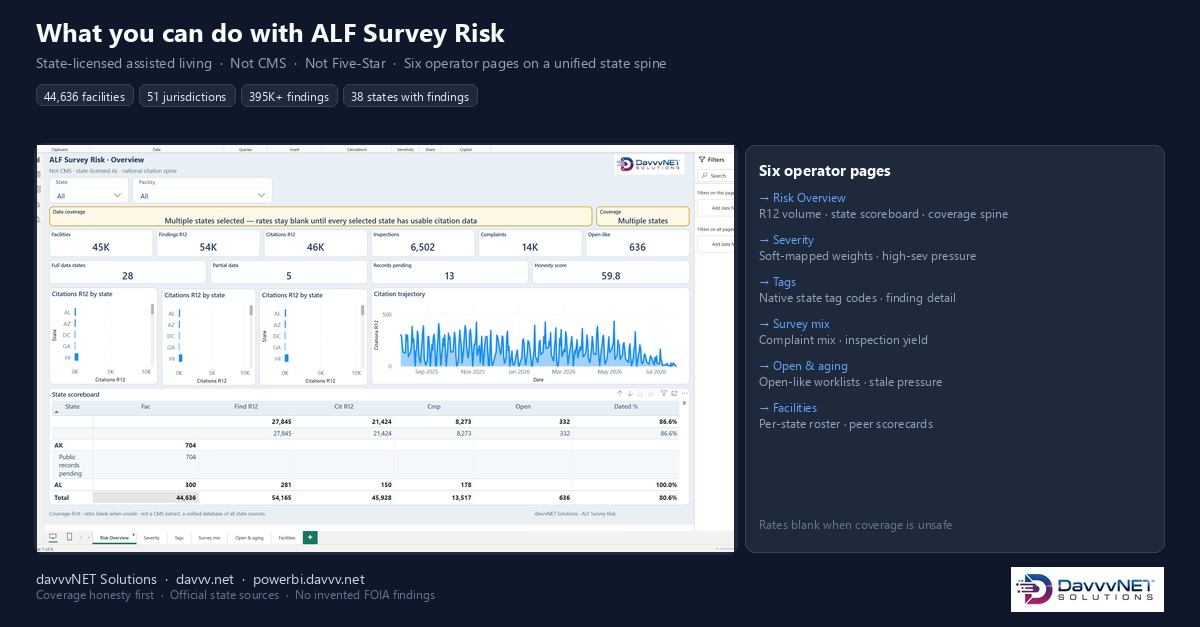
Task: Open more options ellipsis on State scoreboard
Action: point(684,394)
